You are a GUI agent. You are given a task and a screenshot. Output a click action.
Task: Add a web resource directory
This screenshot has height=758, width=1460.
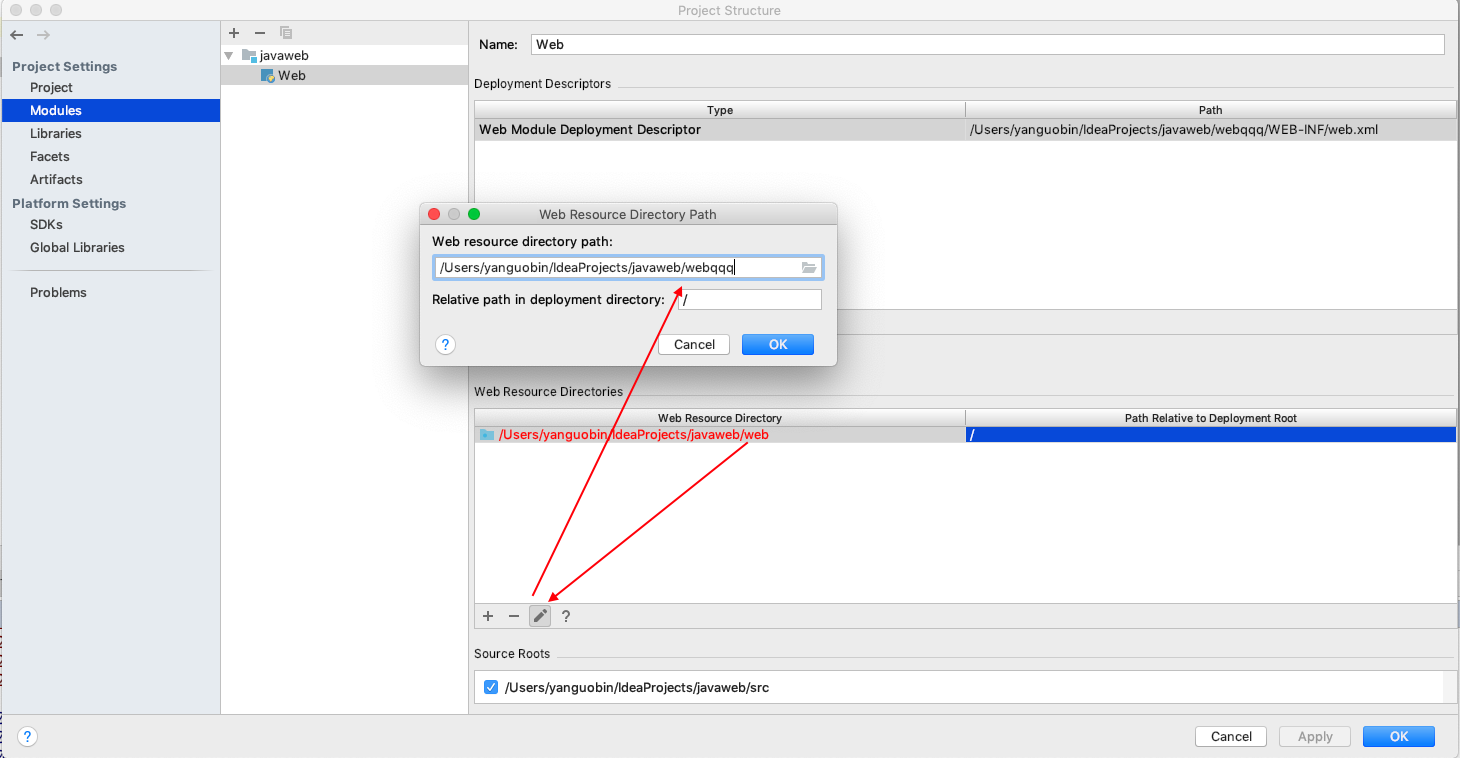(x=488, y=617)
